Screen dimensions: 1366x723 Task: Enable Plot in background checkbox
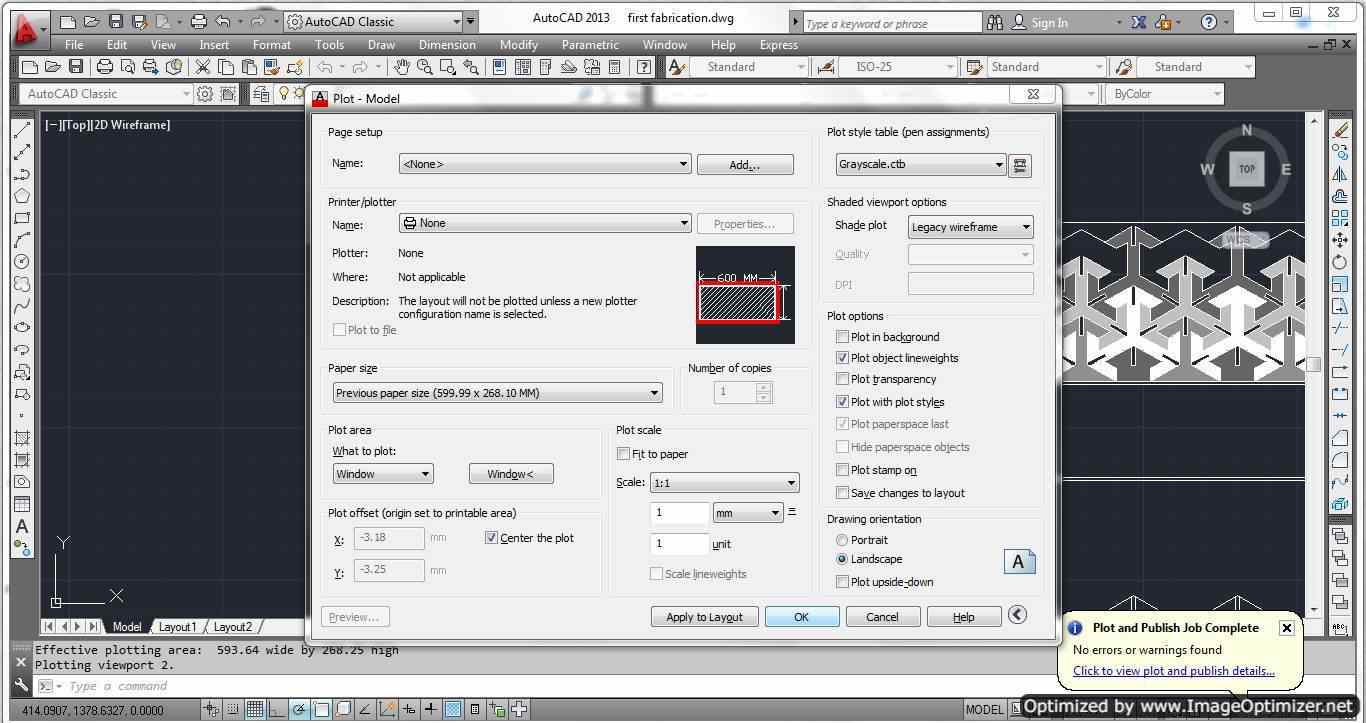tap(842, 337)
